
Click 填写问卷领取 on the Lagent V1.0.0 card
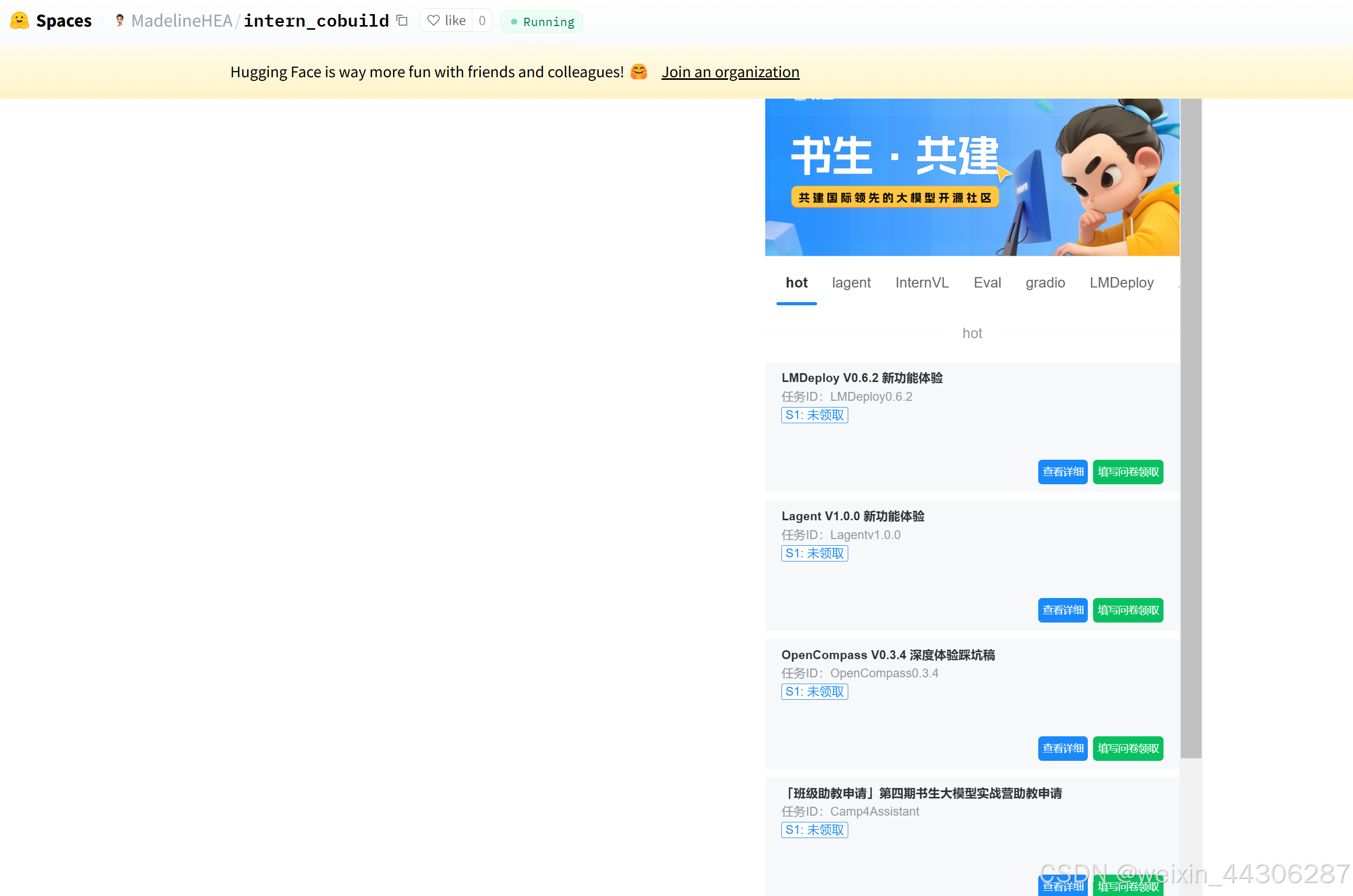1128,610
